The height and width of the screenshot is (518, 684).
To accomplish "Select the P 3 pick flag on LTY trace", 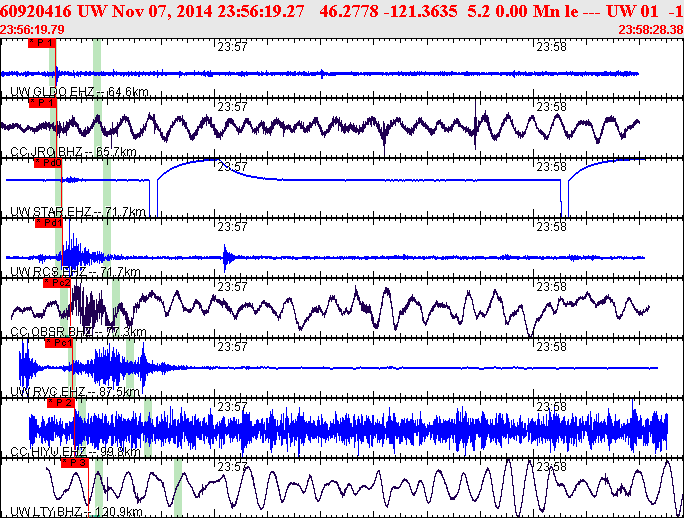I will point(75,463).
